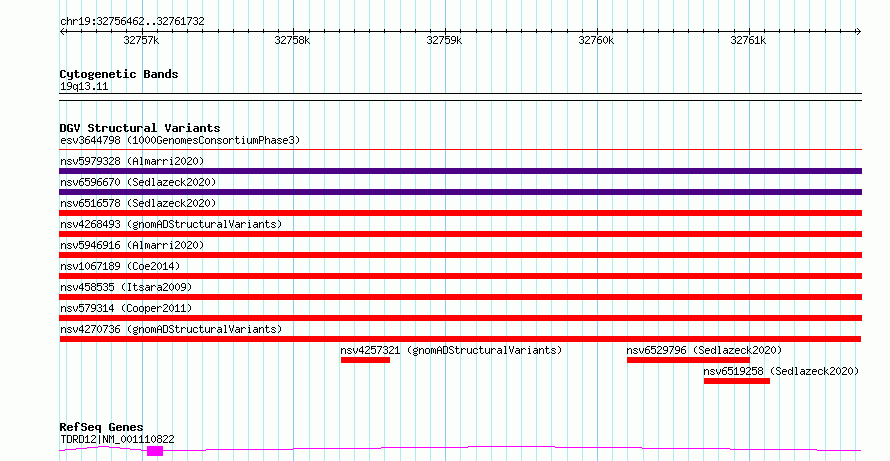Click the magenta TDRD12 exon box
This screenshot has width=890, height=461.
(x=155, y=451)
